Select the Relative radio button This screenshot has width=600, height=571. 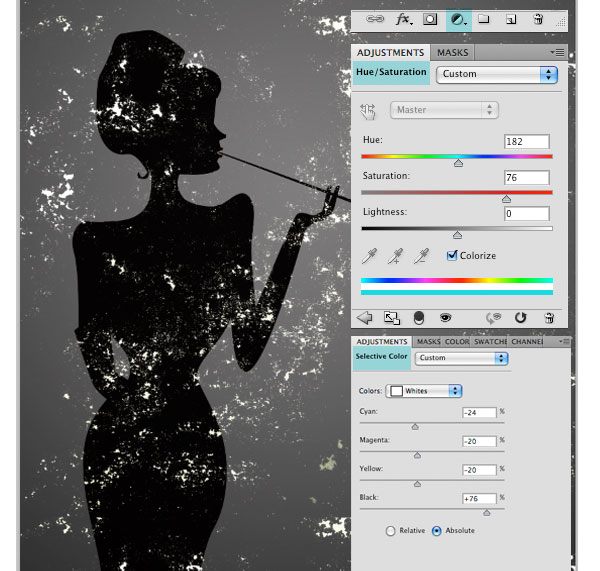391,531
